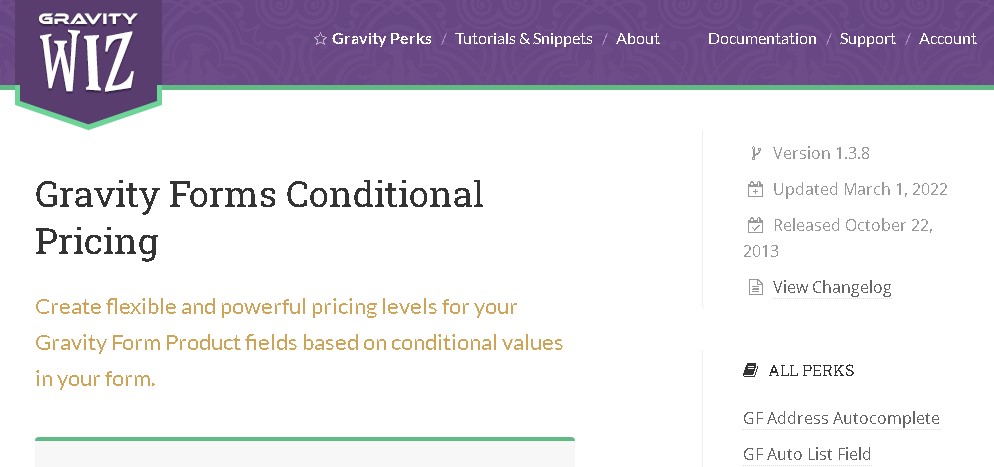Image resolution: width=994 pixels, height=467 pixels.
Task: Click the ALL PERKS sidebar heading
Action: [x=811, y=370]
